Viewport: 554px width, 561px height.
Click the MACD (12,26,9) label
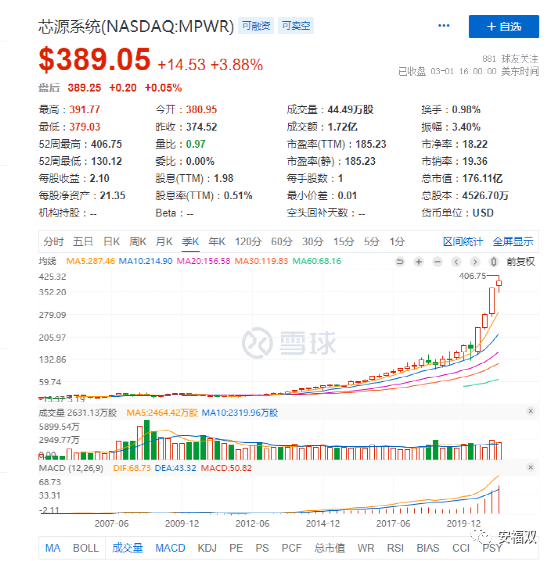coord(71,468)
